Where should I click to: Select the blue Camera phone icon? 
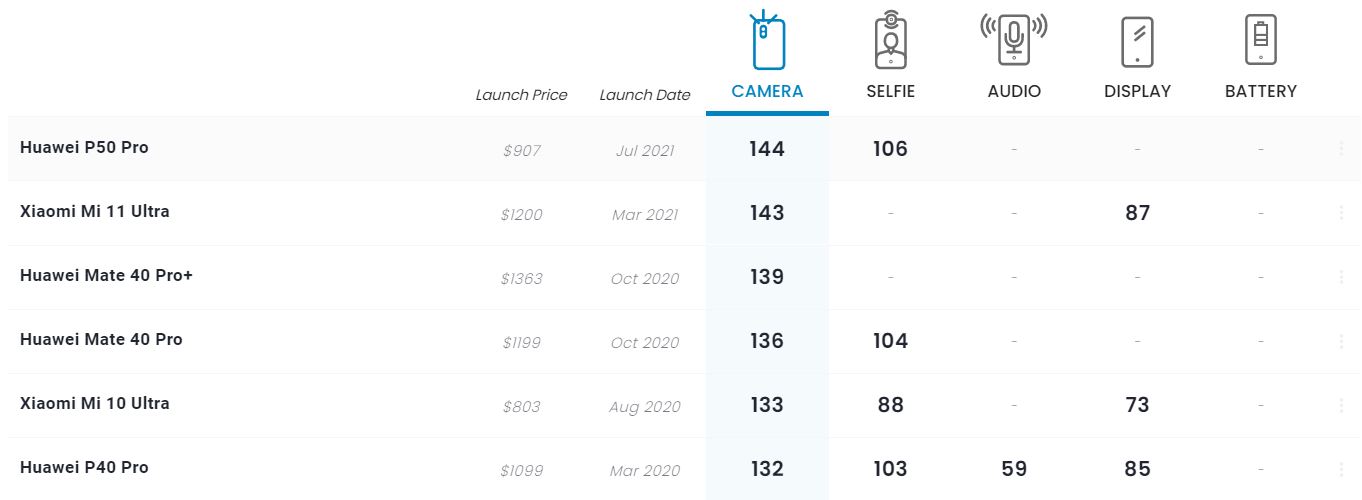(x=767, y=40)
